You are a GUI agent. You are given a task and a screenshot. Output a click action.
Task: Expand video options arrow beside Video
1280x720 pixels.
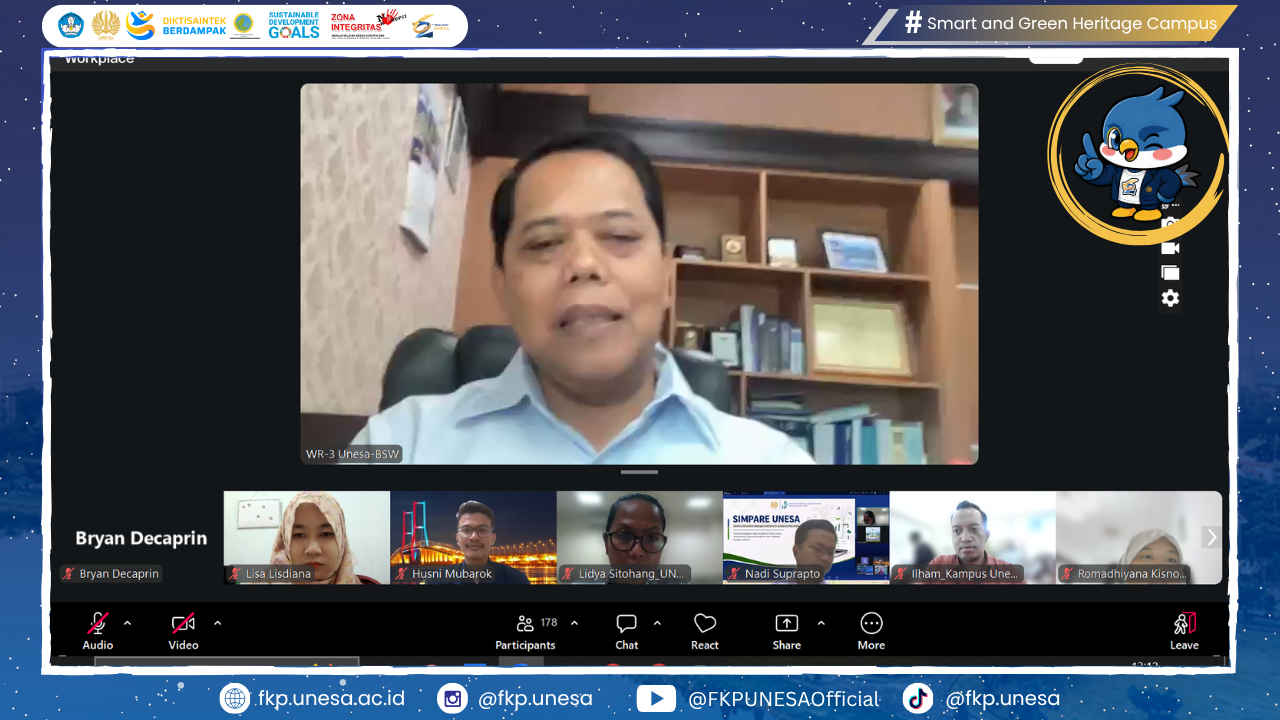pyautogui.click(x=217, y=623)
